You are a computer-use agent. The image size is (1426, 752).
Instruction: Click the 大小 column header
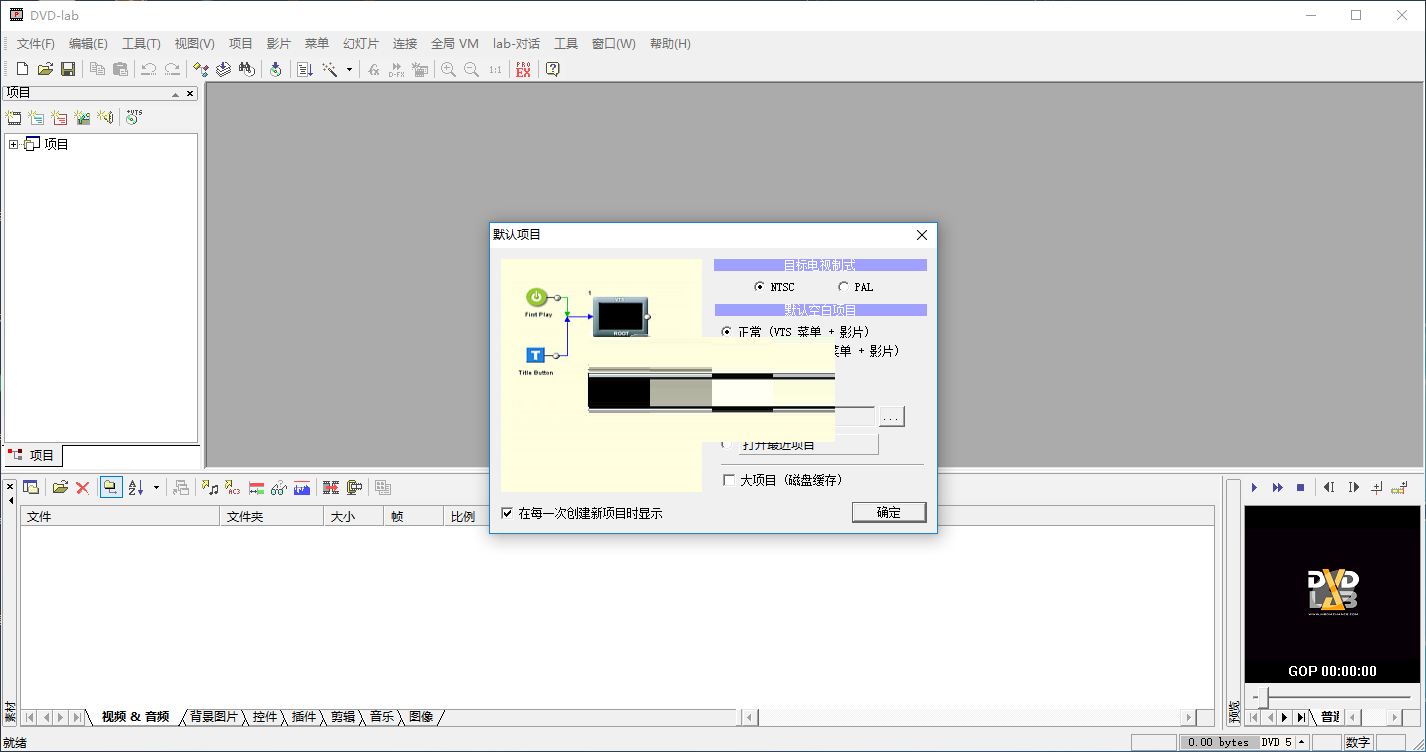pyautogui.click(x=354, y=516)
